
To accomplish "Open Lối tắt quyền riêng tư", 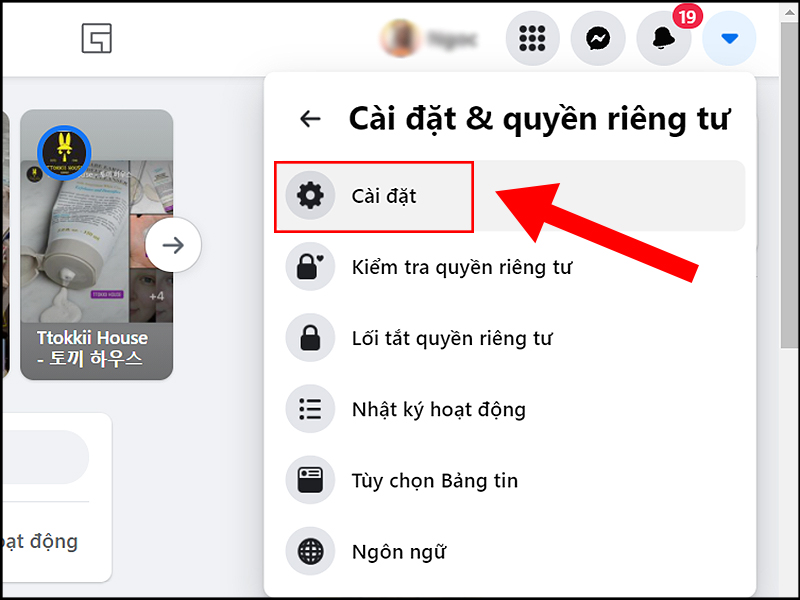I will click(510, 338).
